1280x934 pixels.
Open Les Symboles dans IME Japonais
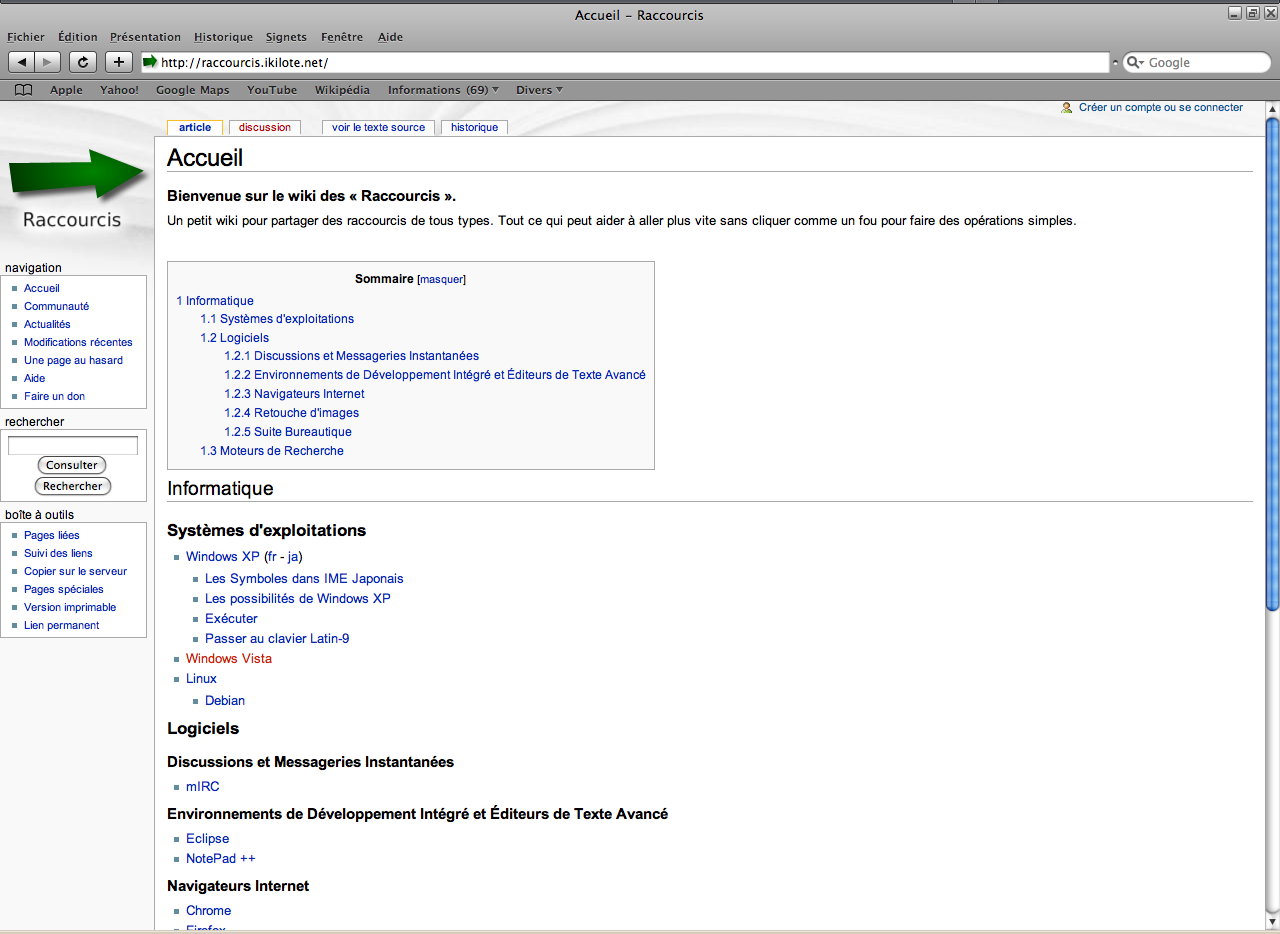point(304,579)
